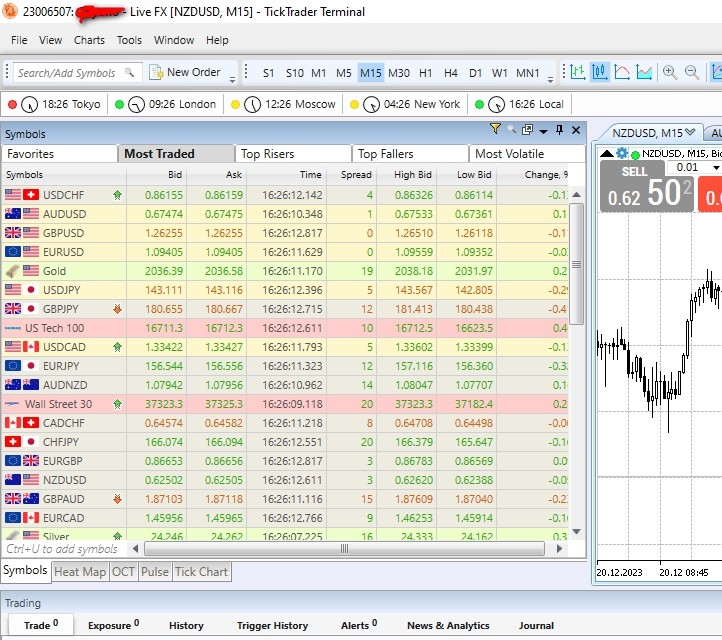Open the Journal tab
The image size is (722, 640).
536,625
